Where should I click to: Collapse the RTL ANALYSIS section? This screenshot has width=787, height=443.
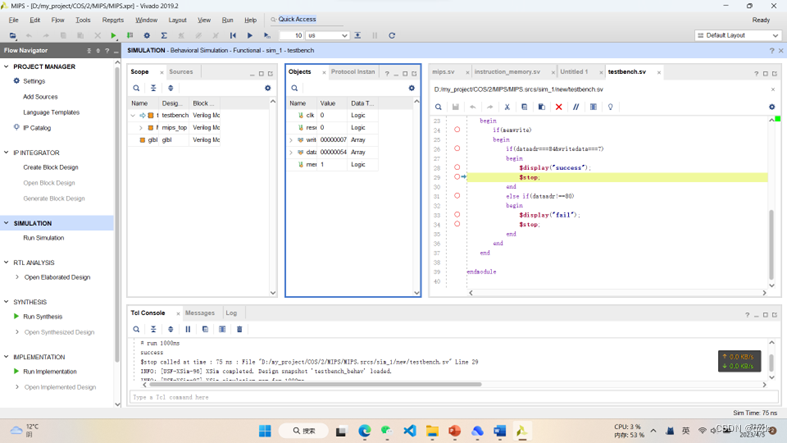(6, 262)
